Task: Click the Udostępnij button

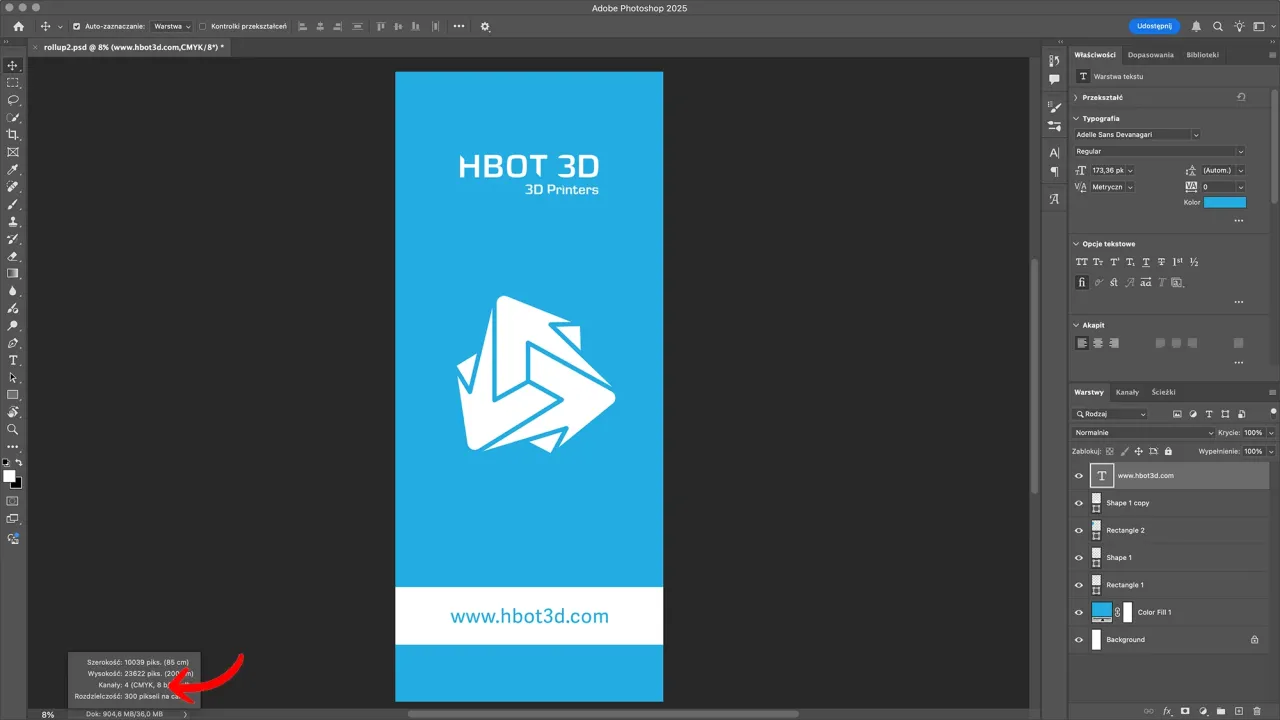Action: pyautogui.click(x=1154, y=26)
